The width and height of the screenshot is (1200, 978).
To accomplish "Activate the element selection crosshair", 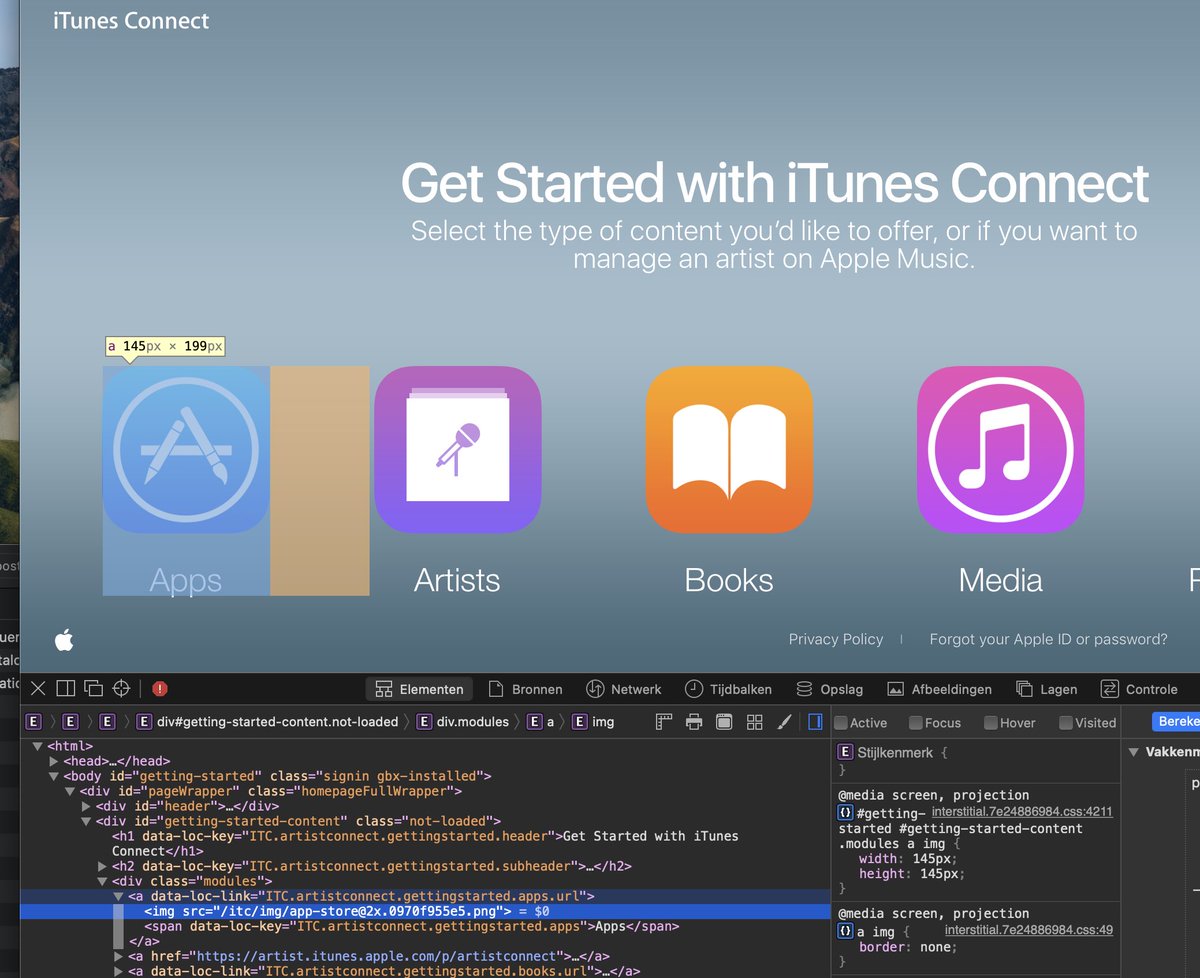I will tap(122, 688).
